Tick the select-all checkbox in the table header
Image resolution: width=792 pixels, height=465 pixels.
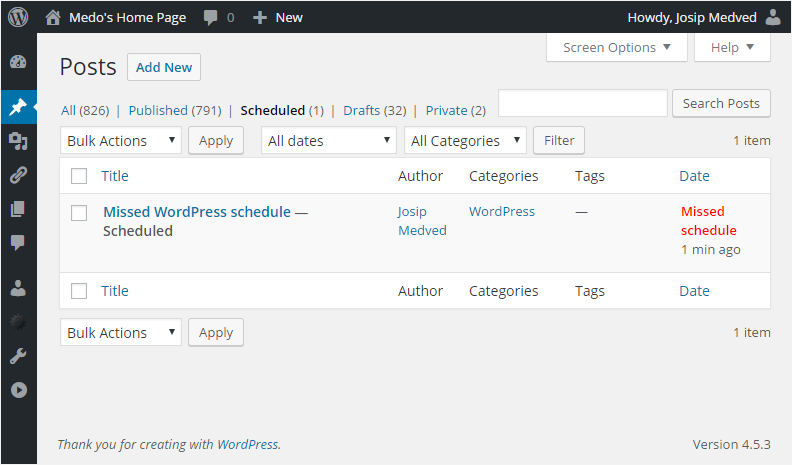point(79,176)
